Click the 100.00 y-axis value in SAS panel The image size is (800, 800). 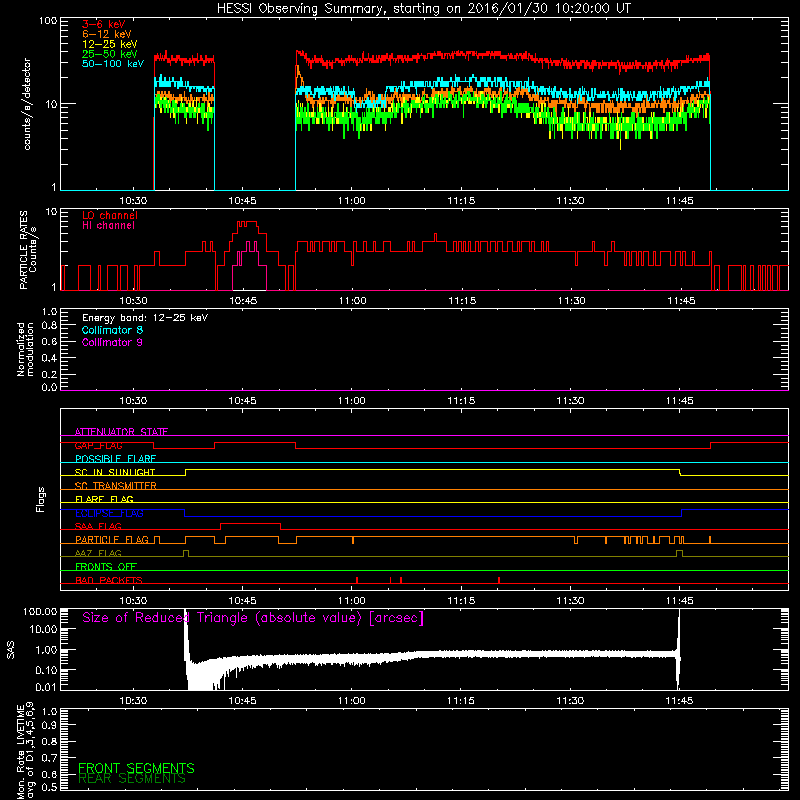pos(40,612)
